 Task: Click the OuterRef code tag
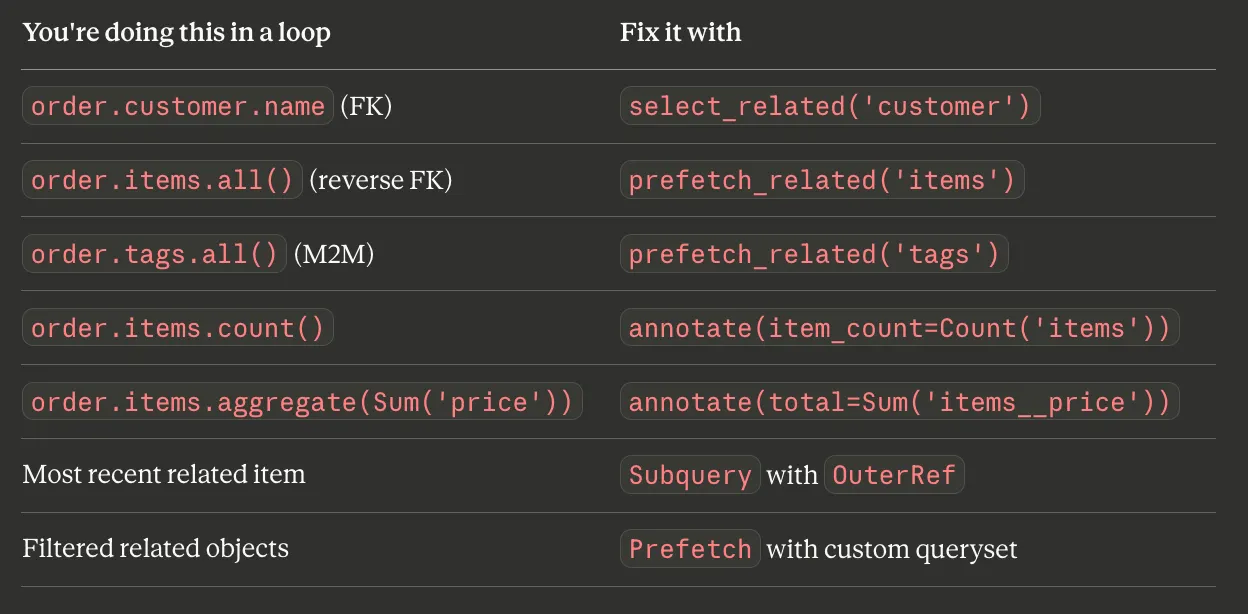(x=893, y=475)
